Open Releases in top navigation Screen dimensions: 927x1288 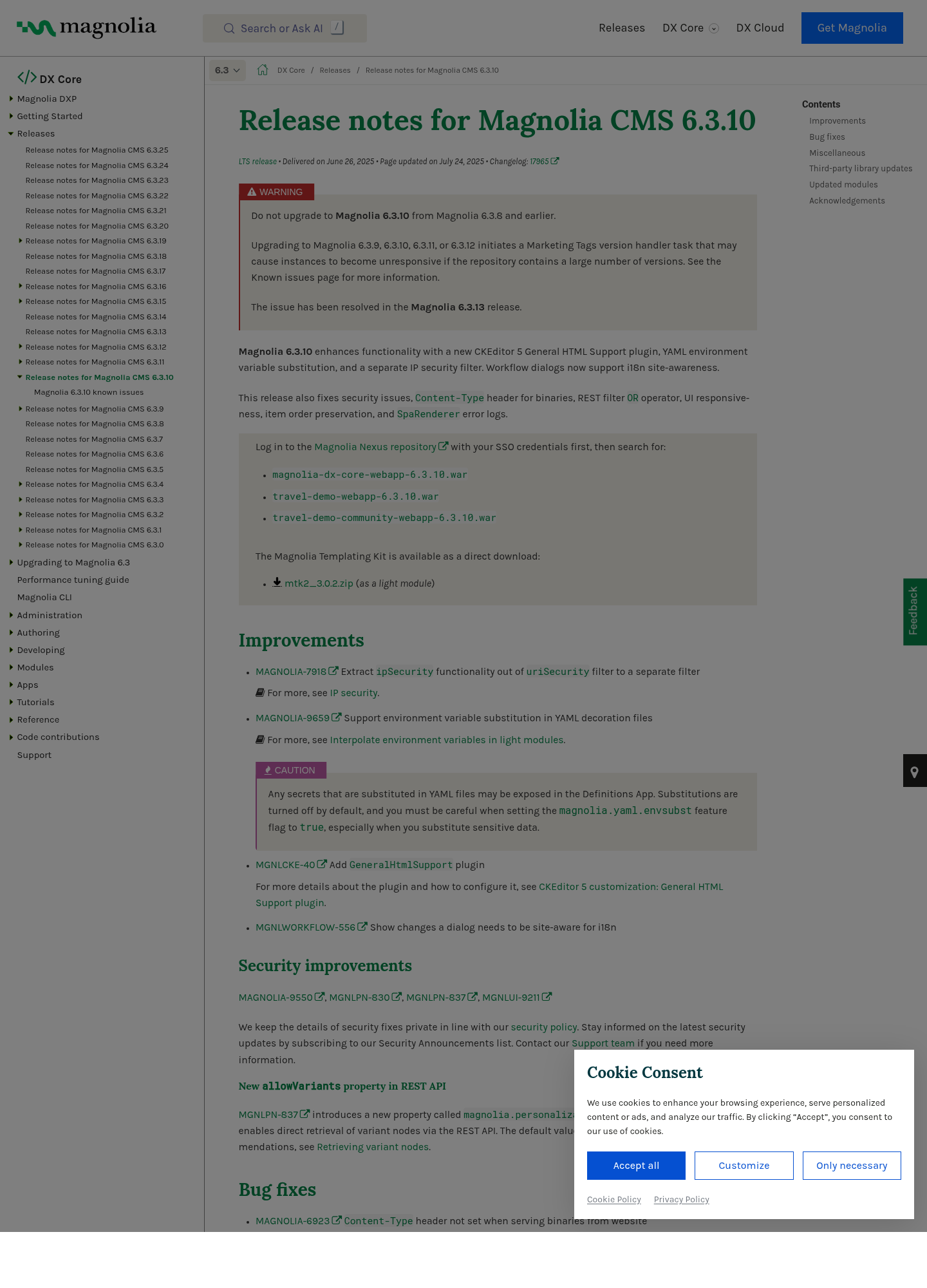coord(622,28)
